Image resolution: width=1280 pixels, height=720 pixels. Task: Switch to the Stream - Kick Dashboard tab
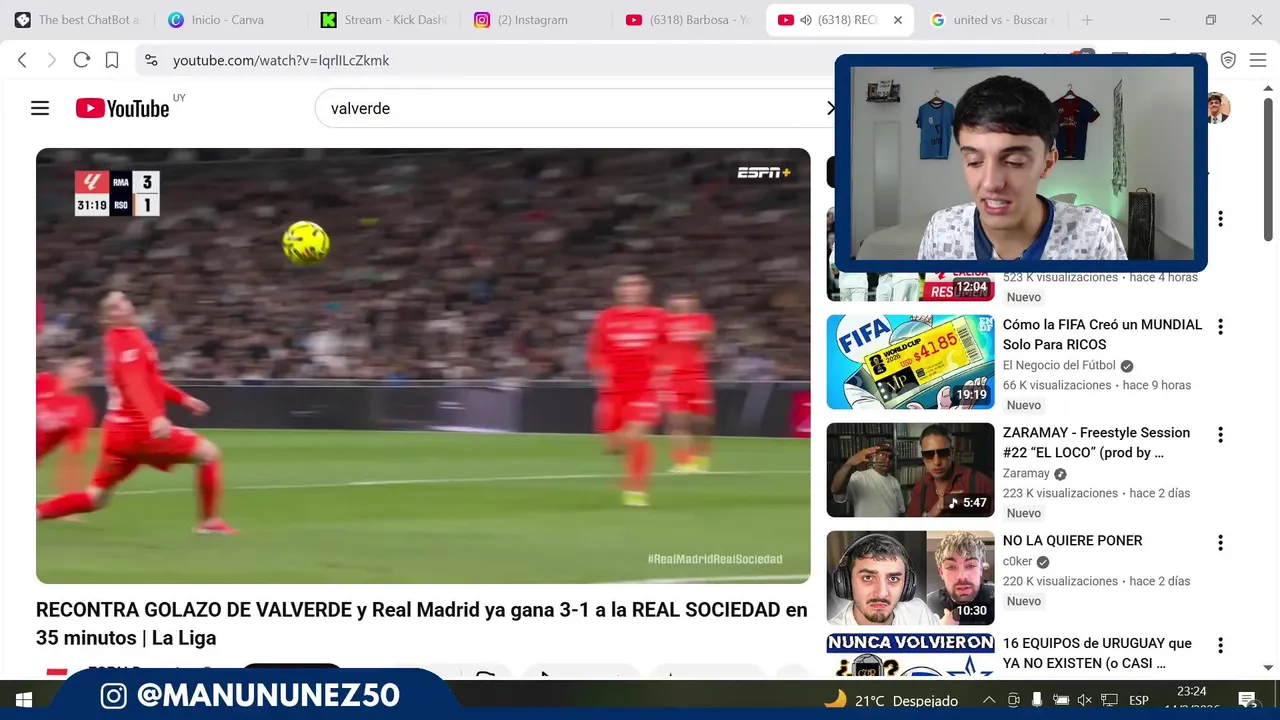384,20
